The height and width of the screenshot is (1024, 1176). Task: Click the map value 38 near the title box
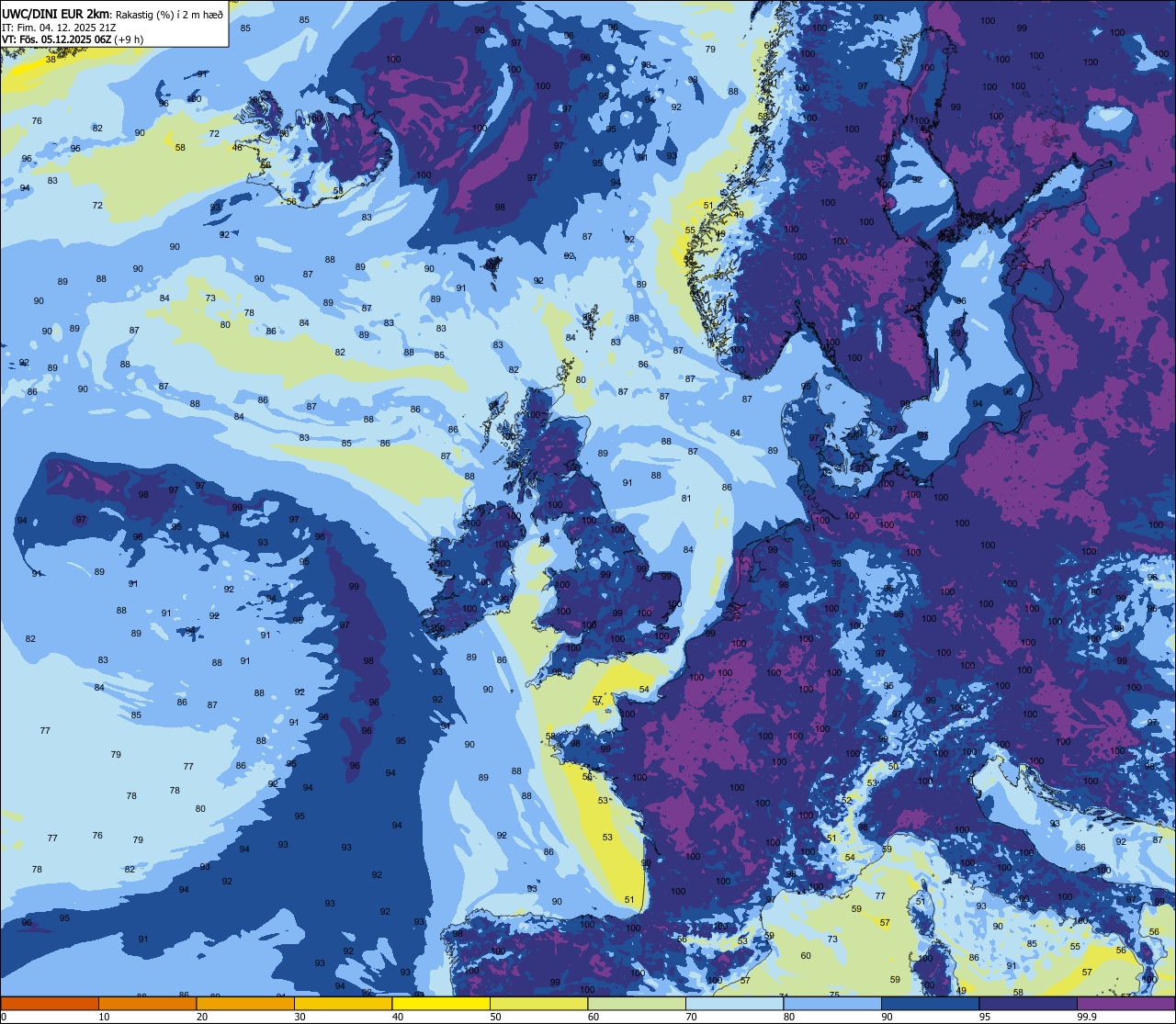[51, 59]
